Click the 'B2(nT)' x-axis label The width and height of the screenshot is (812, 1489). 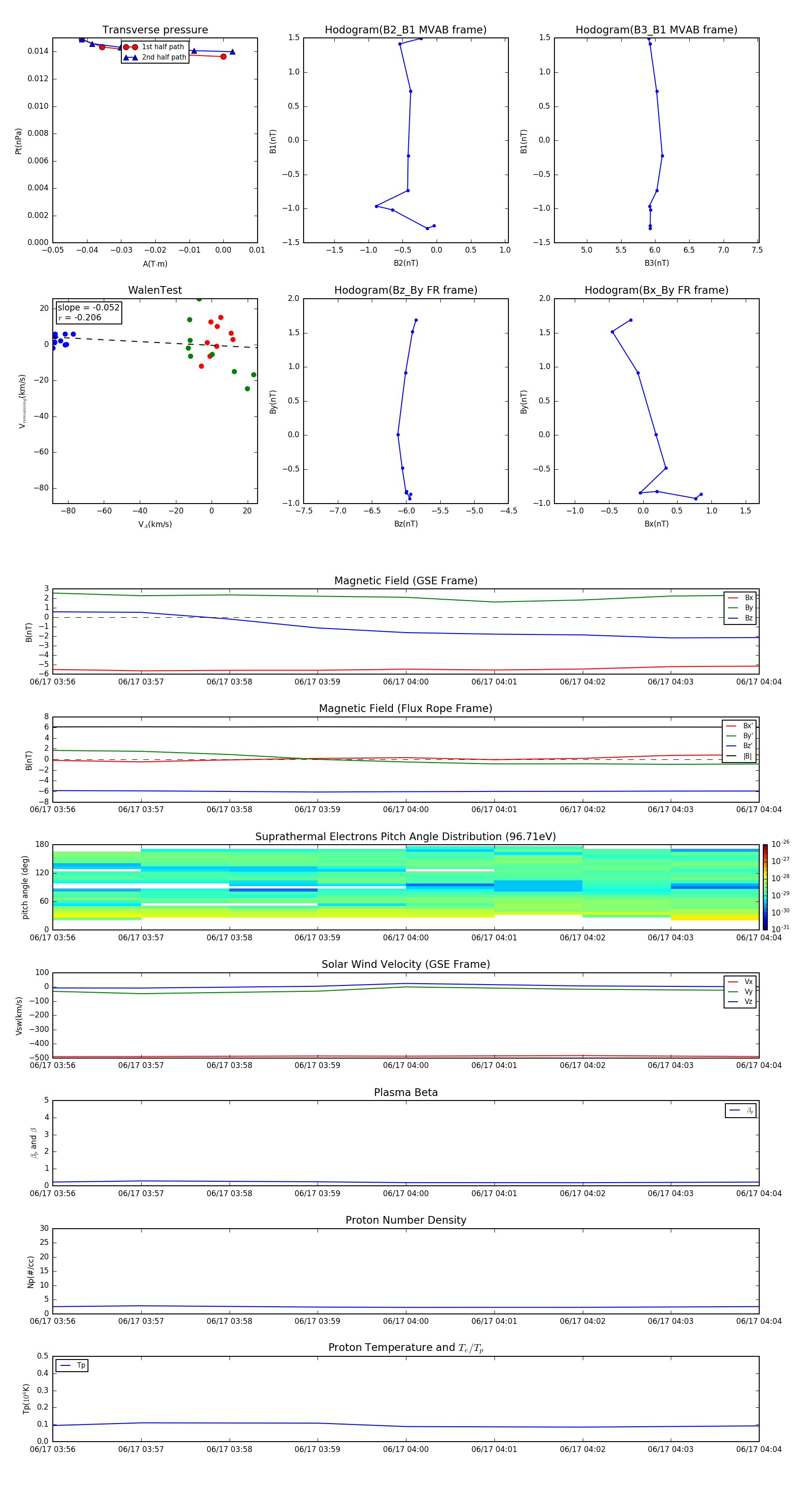(x=406, y=263)
